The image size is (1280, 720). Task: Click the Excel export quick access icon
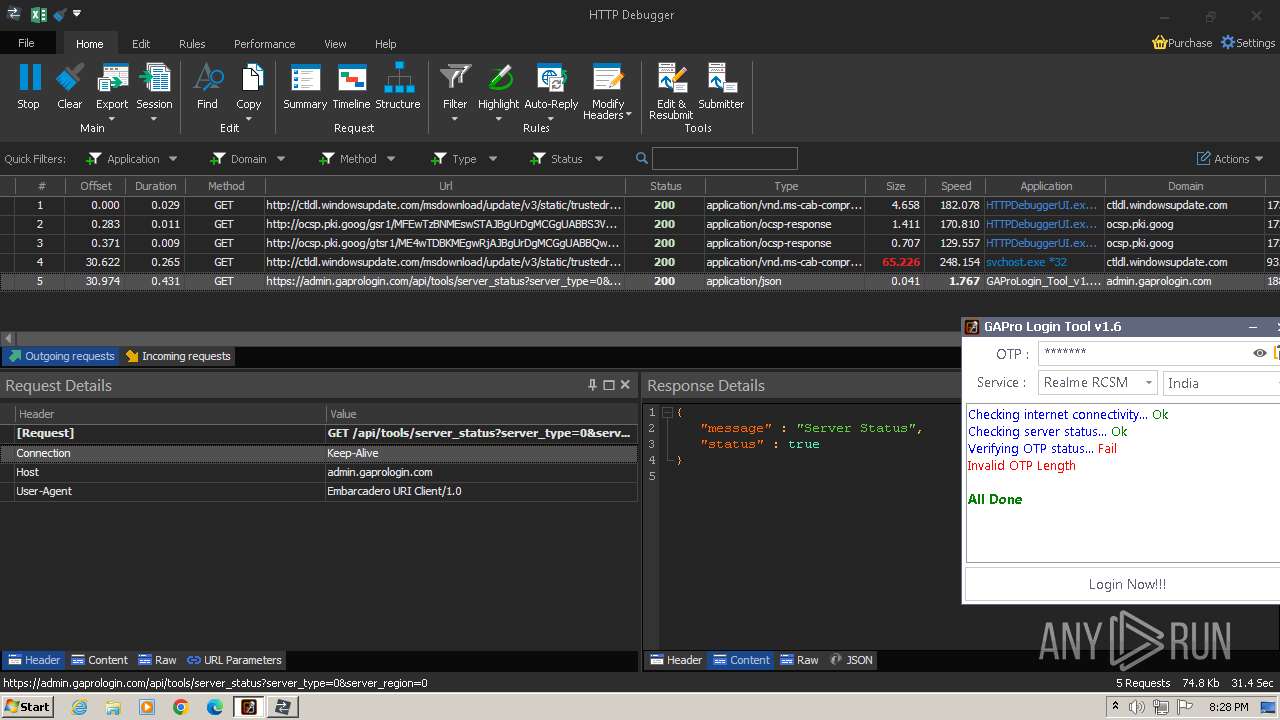(38, 14)
